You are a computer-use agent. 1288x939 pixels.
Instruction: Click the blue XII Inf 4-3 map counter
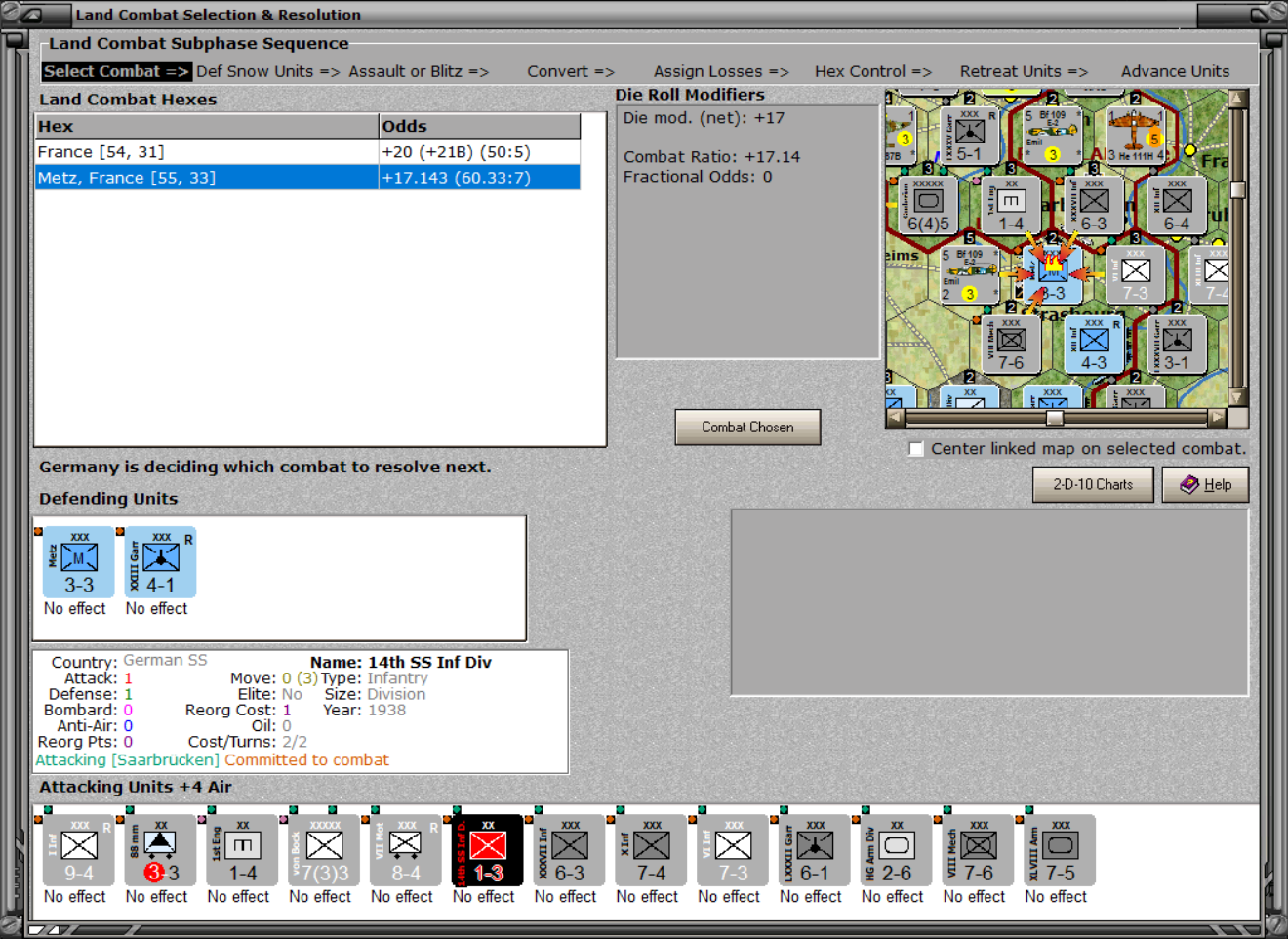tap(1094, 346)
